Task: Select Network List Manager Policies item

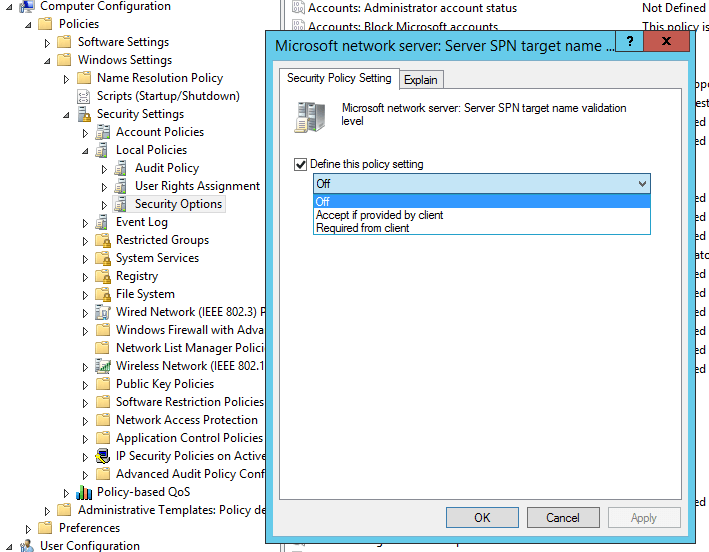Action: click(x=190, y=348)
